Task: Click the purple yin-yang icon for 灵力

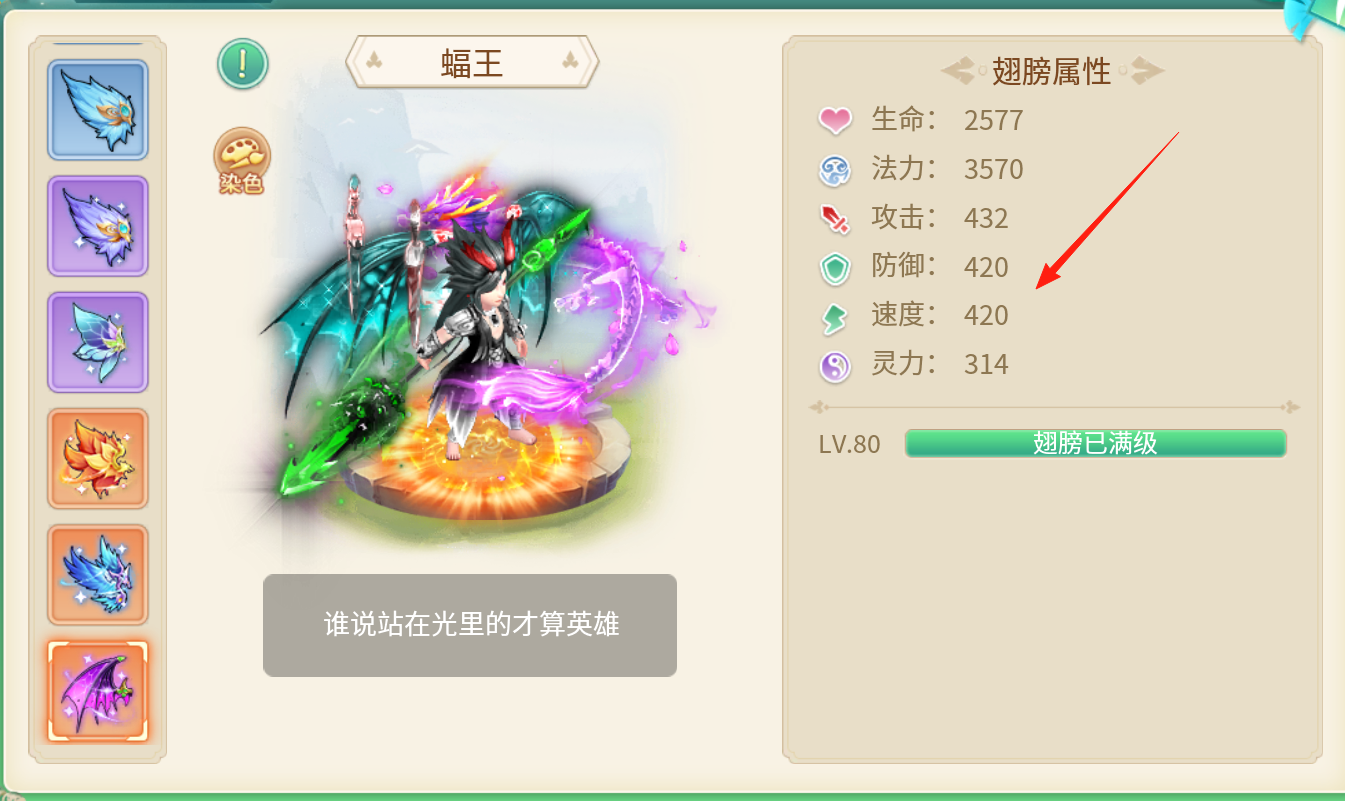Action: pos(835,366)
